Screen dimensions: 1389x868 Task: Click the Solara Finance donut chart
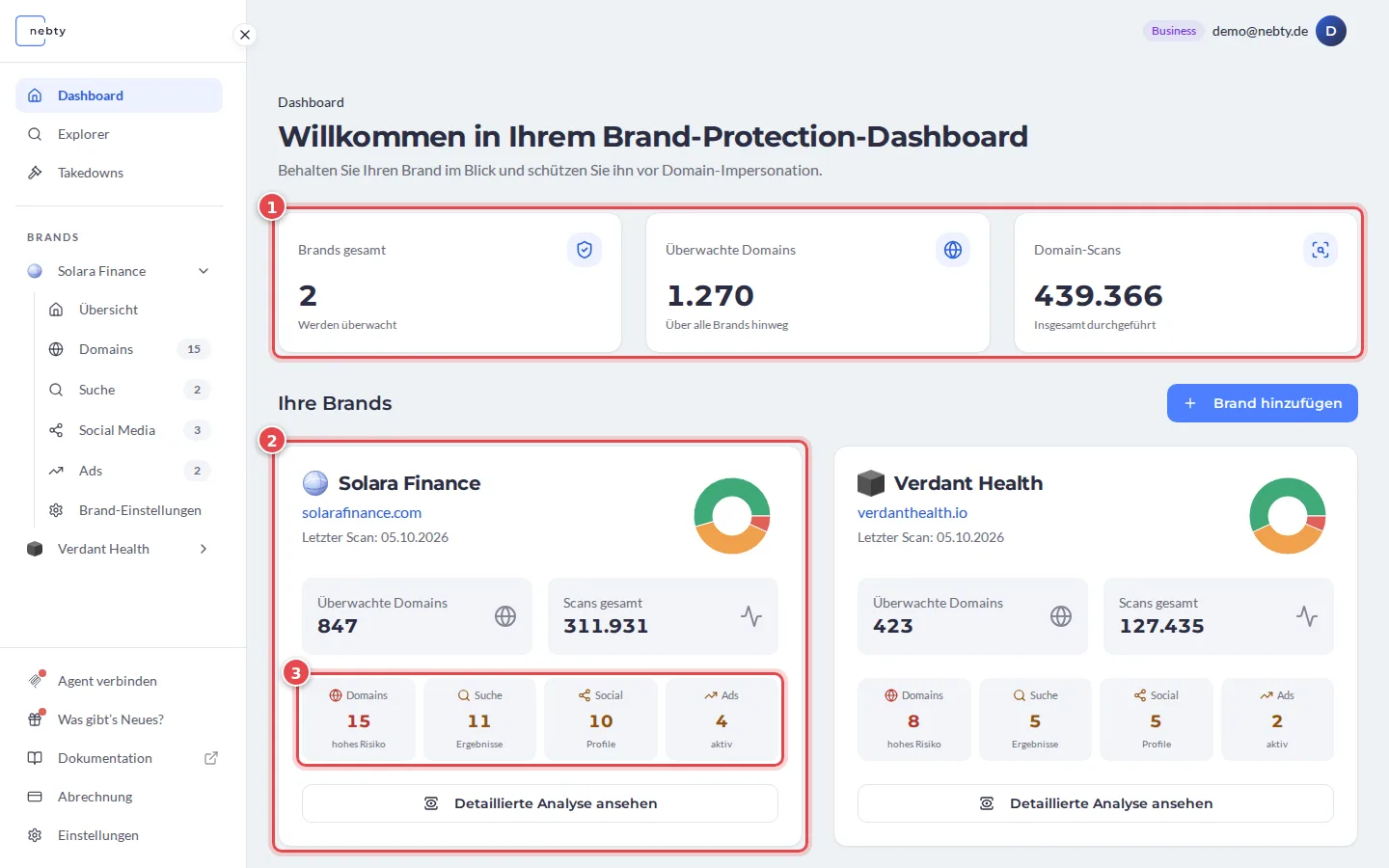(732, 516)
